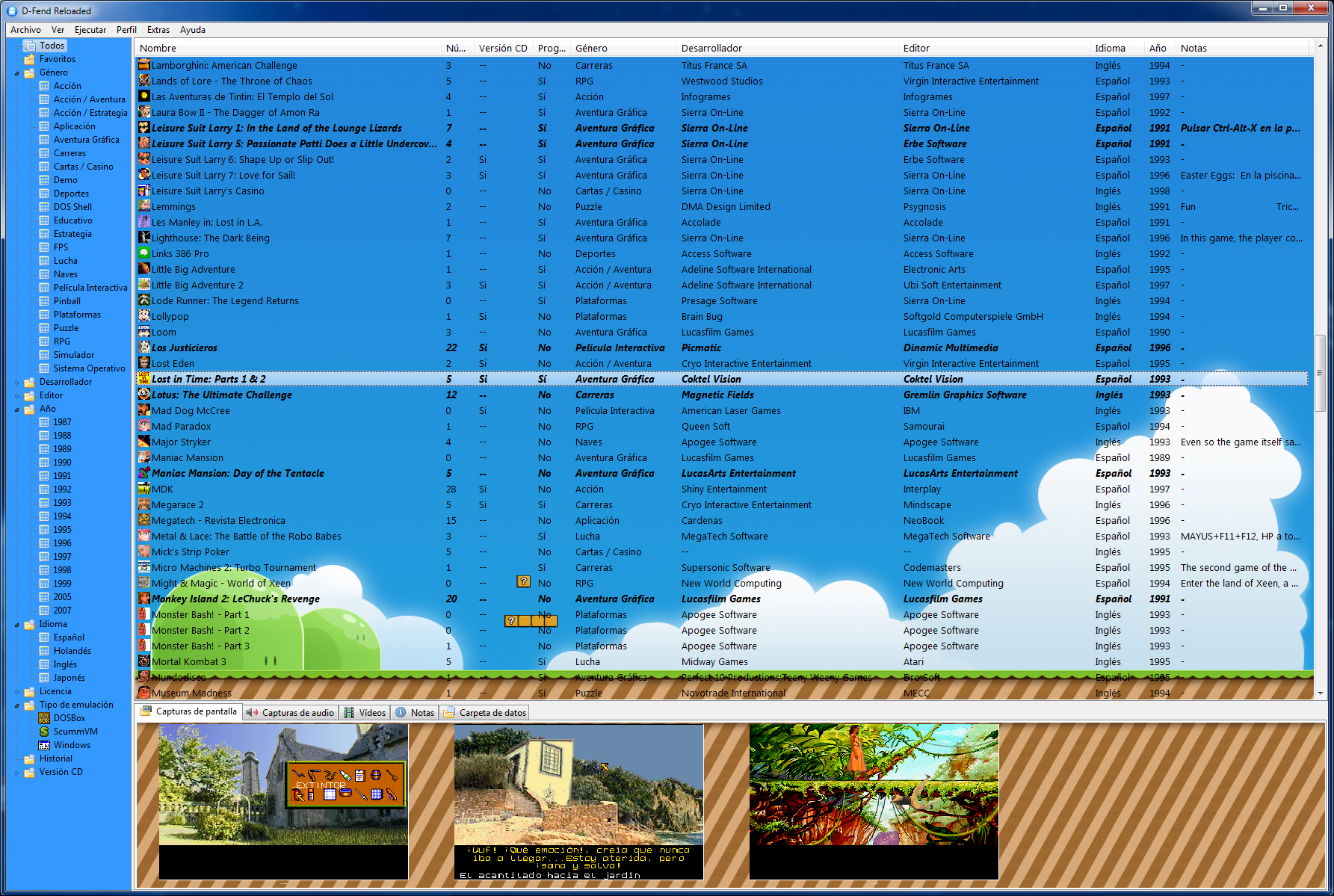
Task: Select the Museum Madness row
Action: 723,693
